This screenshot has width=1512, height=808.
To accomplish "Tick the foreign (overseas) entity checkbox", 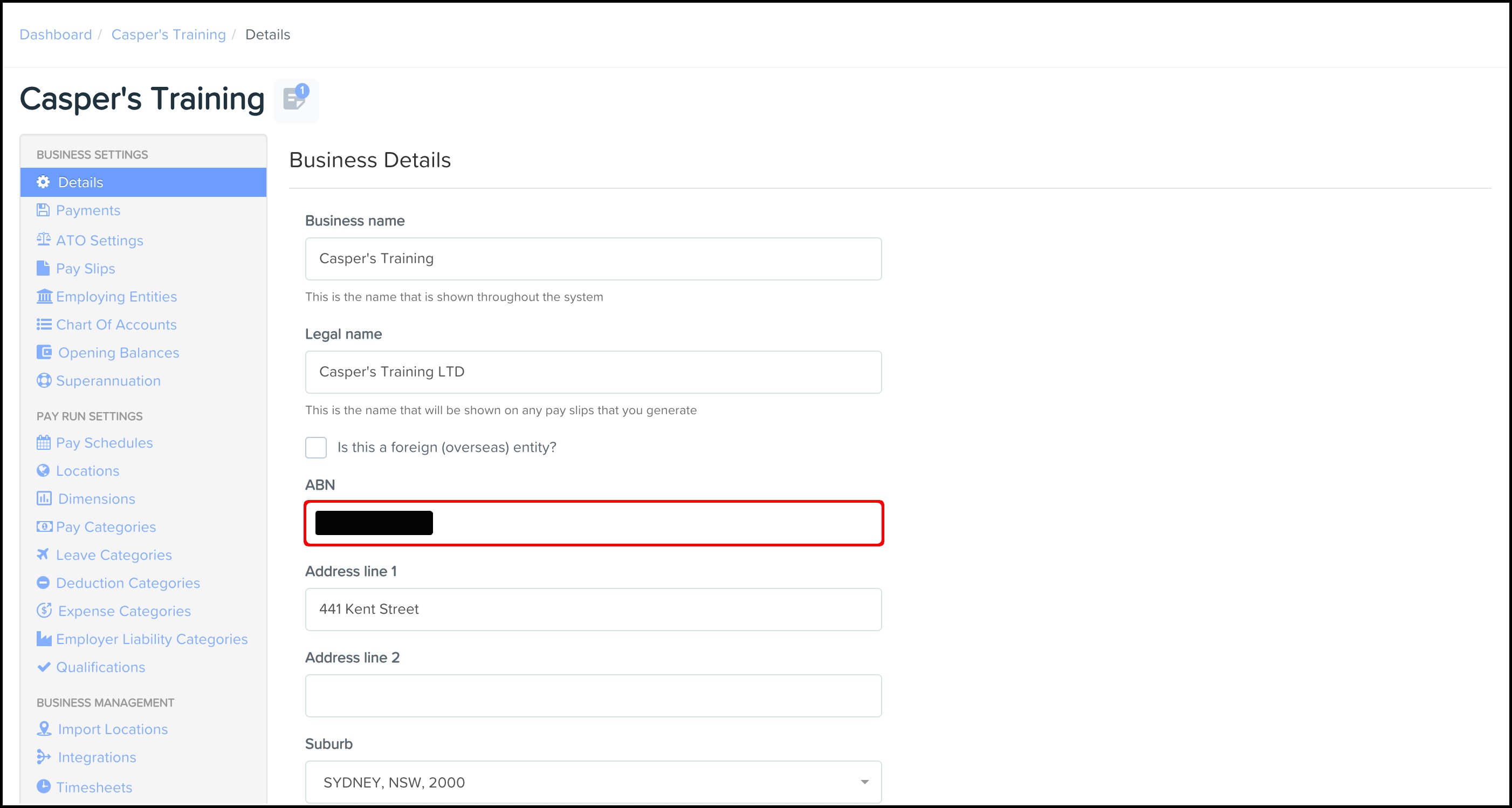I will [316, 448].
